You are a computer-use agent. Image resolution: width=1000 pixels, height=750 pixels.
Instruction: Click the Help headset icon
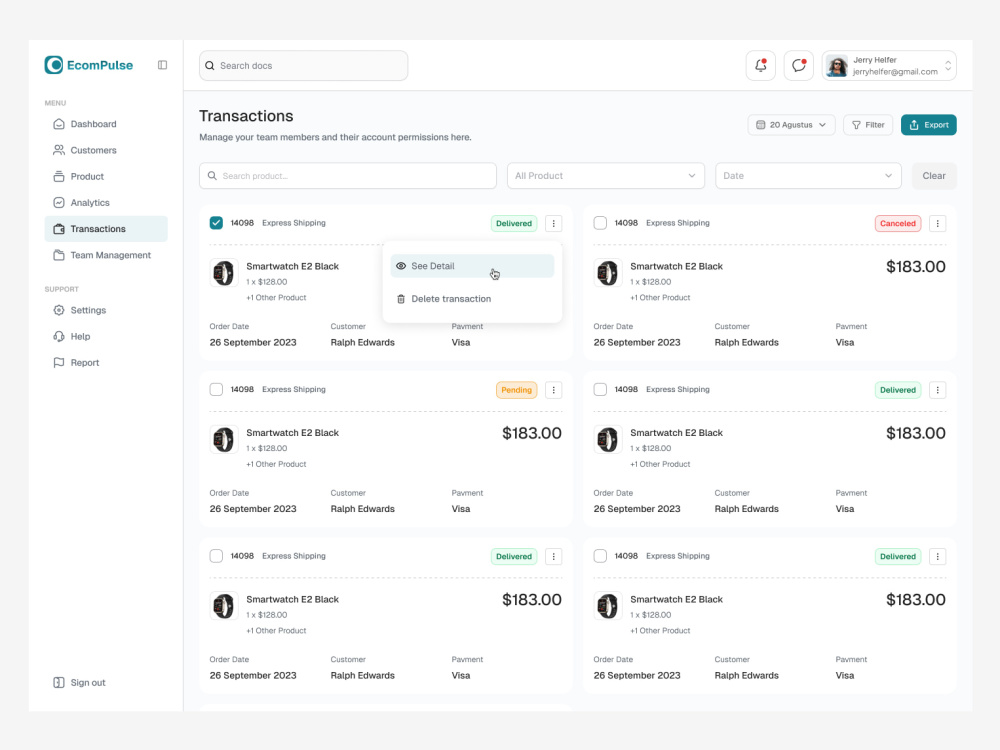[59, 336]
